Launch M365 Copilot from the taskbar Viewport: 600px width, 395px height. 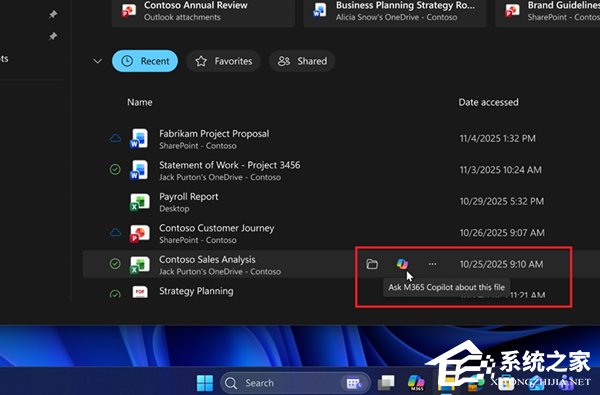[x=416, y=382]
